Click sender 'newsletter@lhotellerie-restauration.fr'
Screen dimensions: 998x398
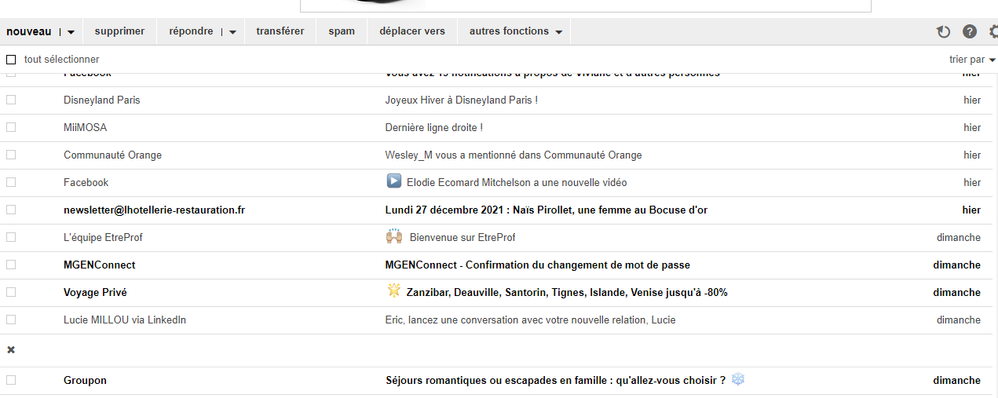pyautogui.click(x=154, y=210)
